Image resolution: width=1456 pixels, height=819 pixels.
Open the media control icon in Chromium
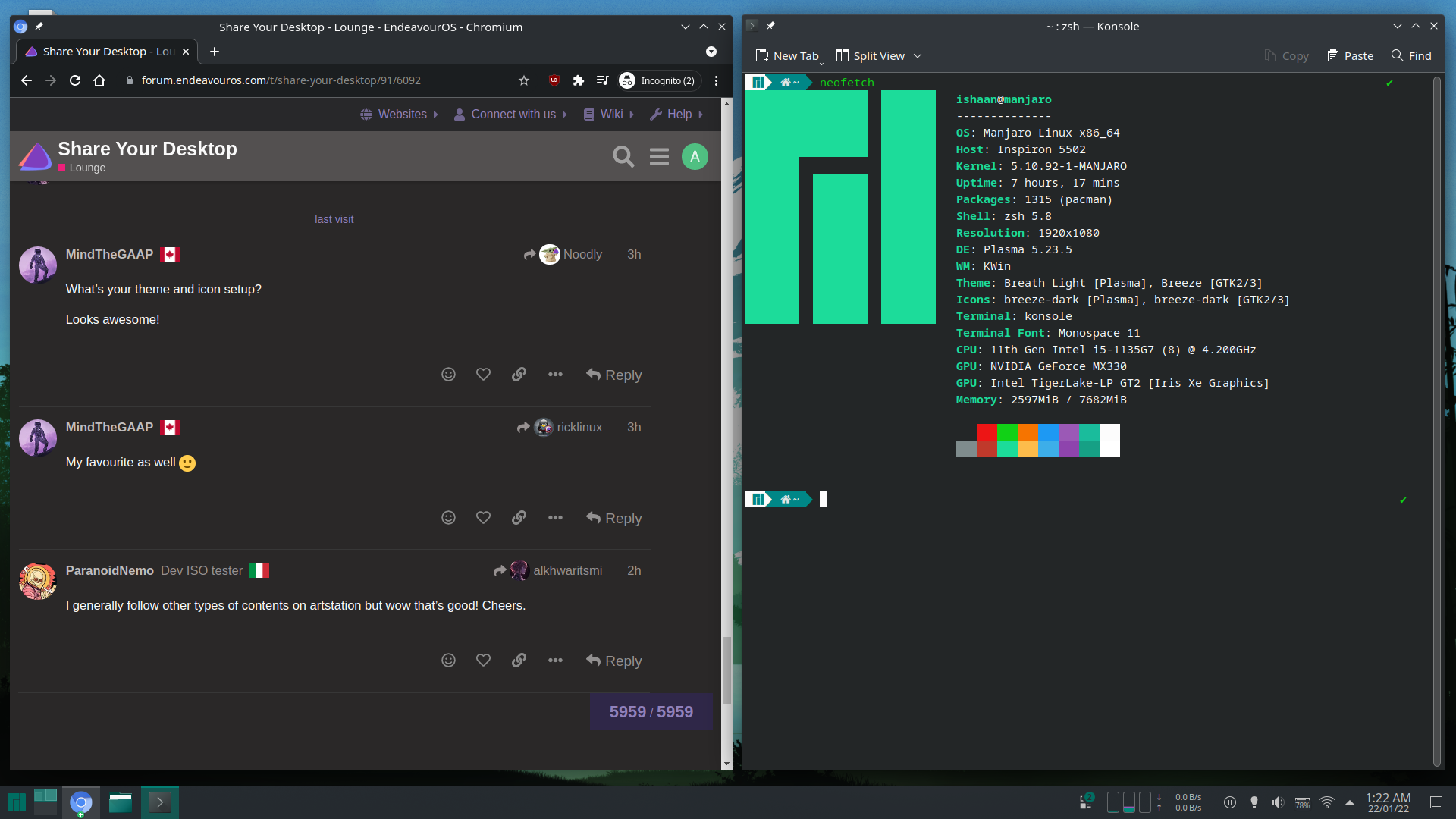[x=603, y=80]
